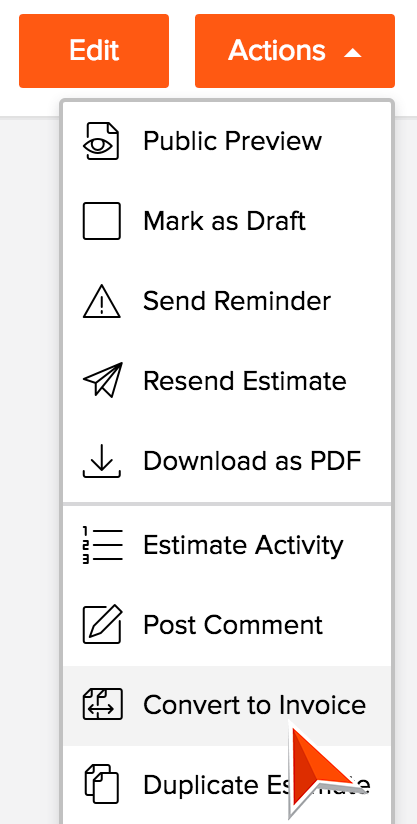Click the Resend Estimate paper plane icon

point(102,379)
